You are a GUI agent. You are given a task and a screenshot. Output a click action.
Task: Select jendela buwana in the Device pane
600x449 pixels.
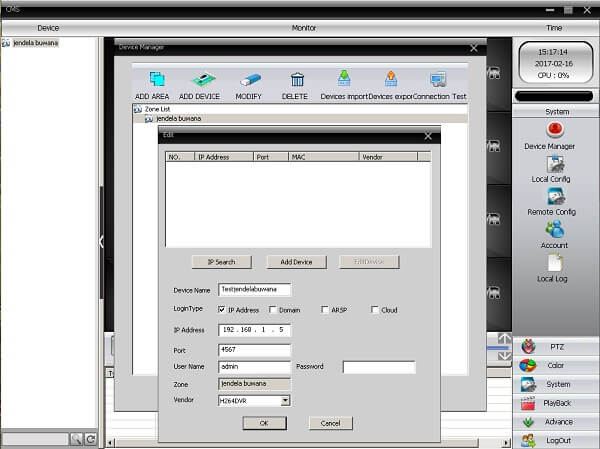[x=36, y=43]
